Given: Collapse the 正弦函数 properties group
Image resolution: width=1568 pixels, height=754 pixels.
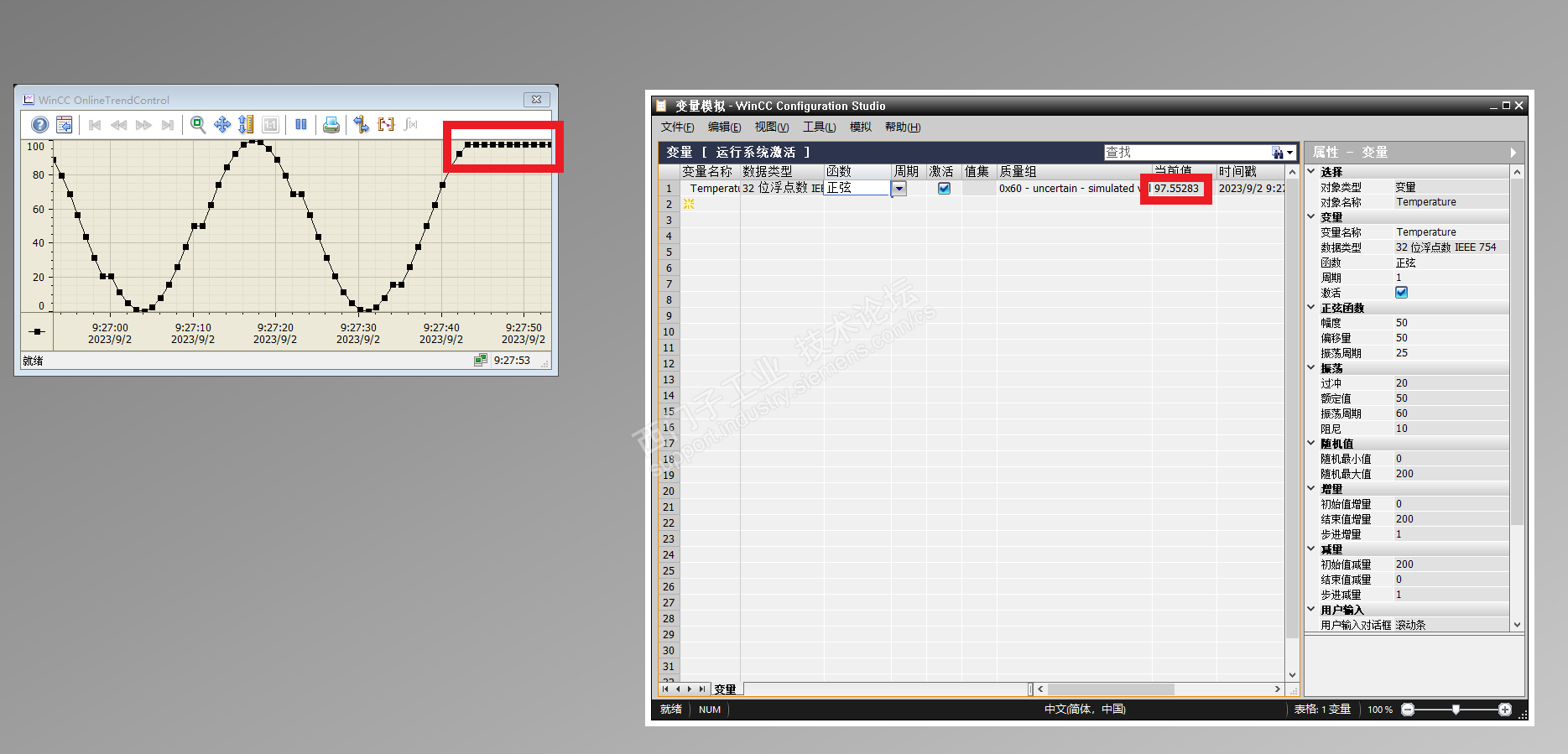Looking at the screenshot, I should [1311, 307].
